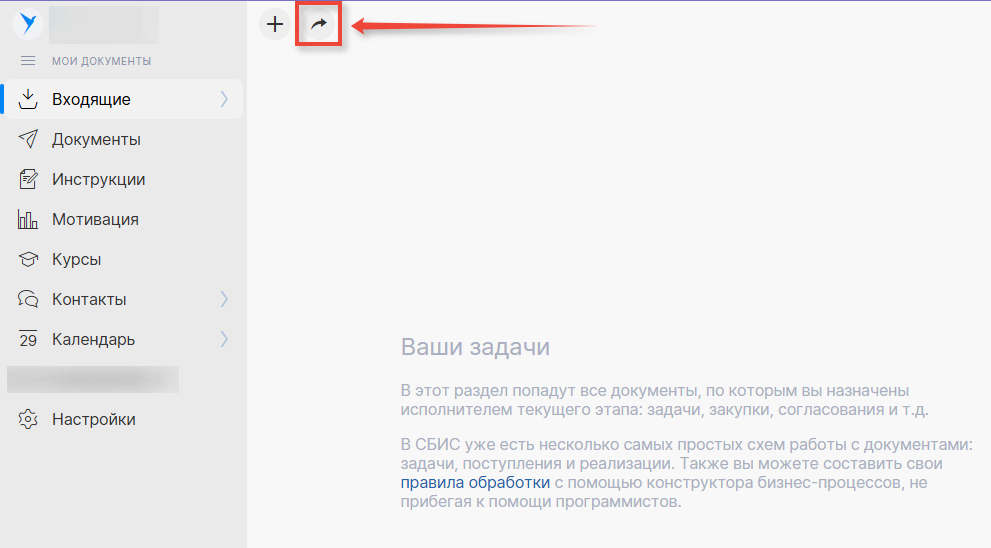Screen dimensions: 991x548
Task: Select the Инструкции notepad icon
Action: (28, 179)
